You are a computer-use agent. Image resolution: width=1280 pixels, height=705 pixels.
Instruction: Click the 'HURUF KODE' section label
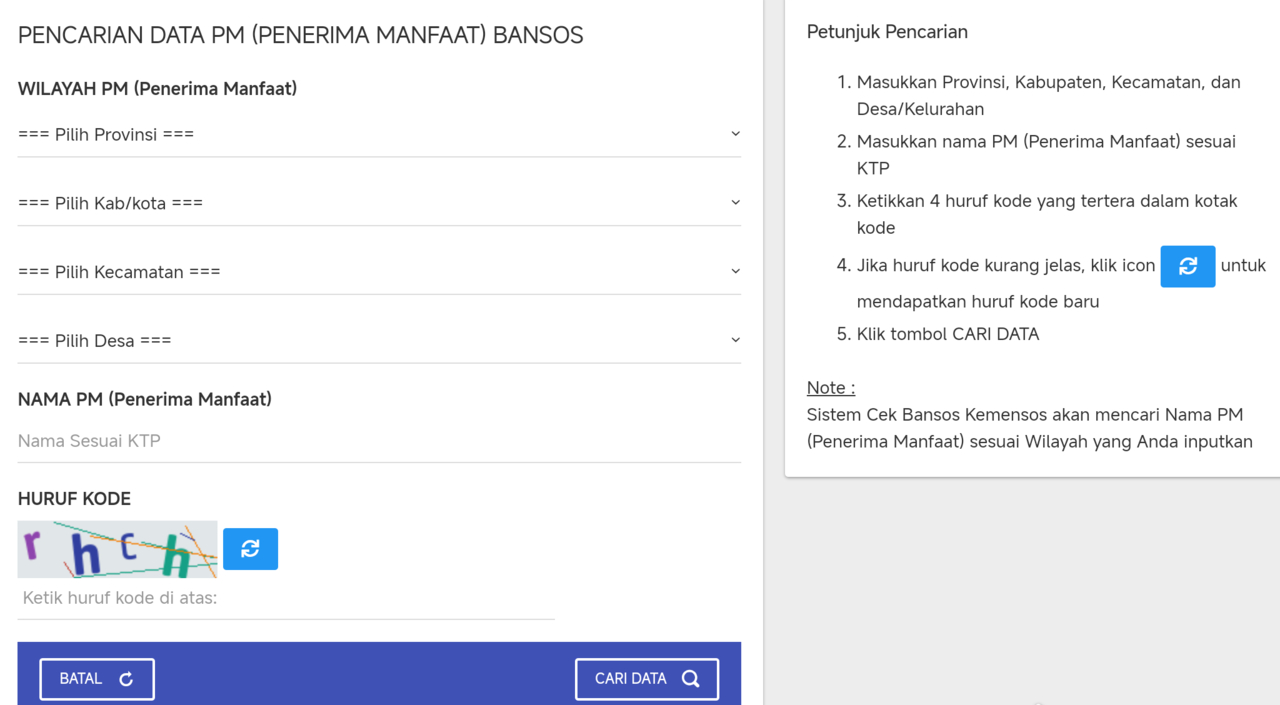[74, 499]
